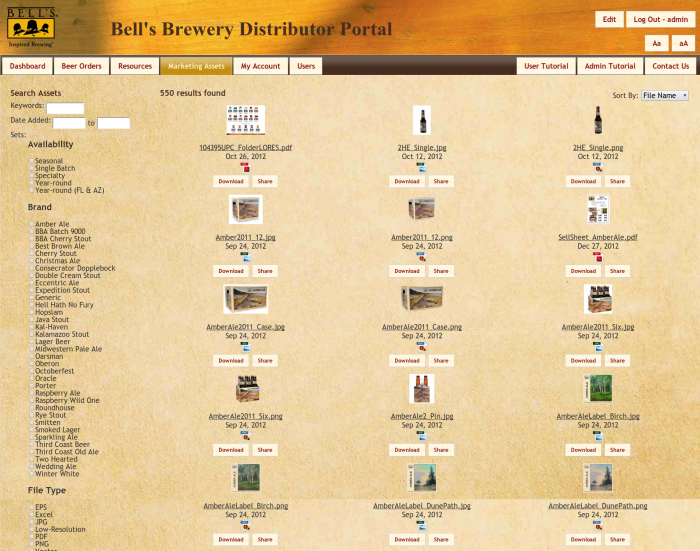The width and height of the screenshot is (700, 551).
Task: Click PNG file type icon under AmberAle2011_Six.png
Action: pyautogui.click(x=246, y=436)
